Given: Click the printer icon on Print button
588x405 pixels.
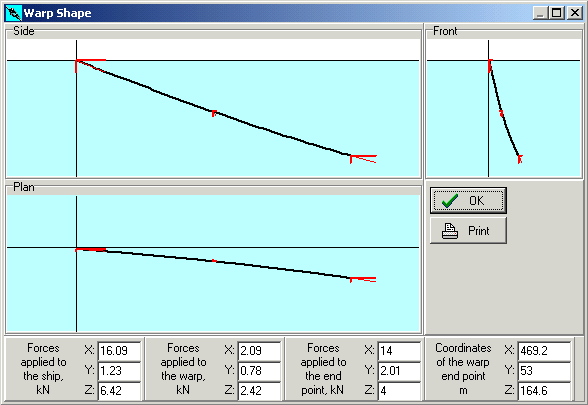Looking at the screenshot, I should [x=450, y=231].
